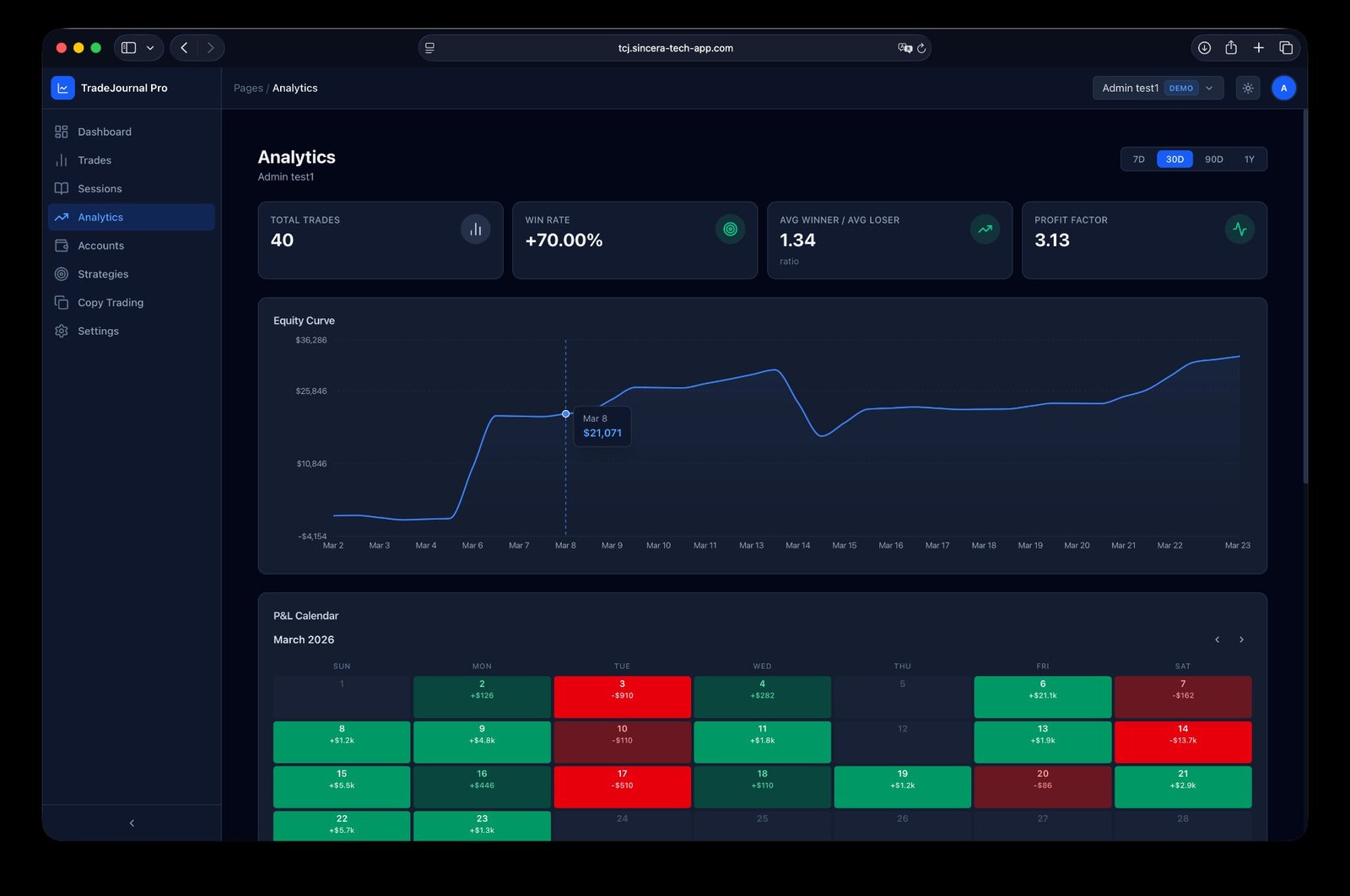Viewport: 1350px width, 896px height.
Task: Expand the browser sidebar options chevron
Action: point(150,48)
